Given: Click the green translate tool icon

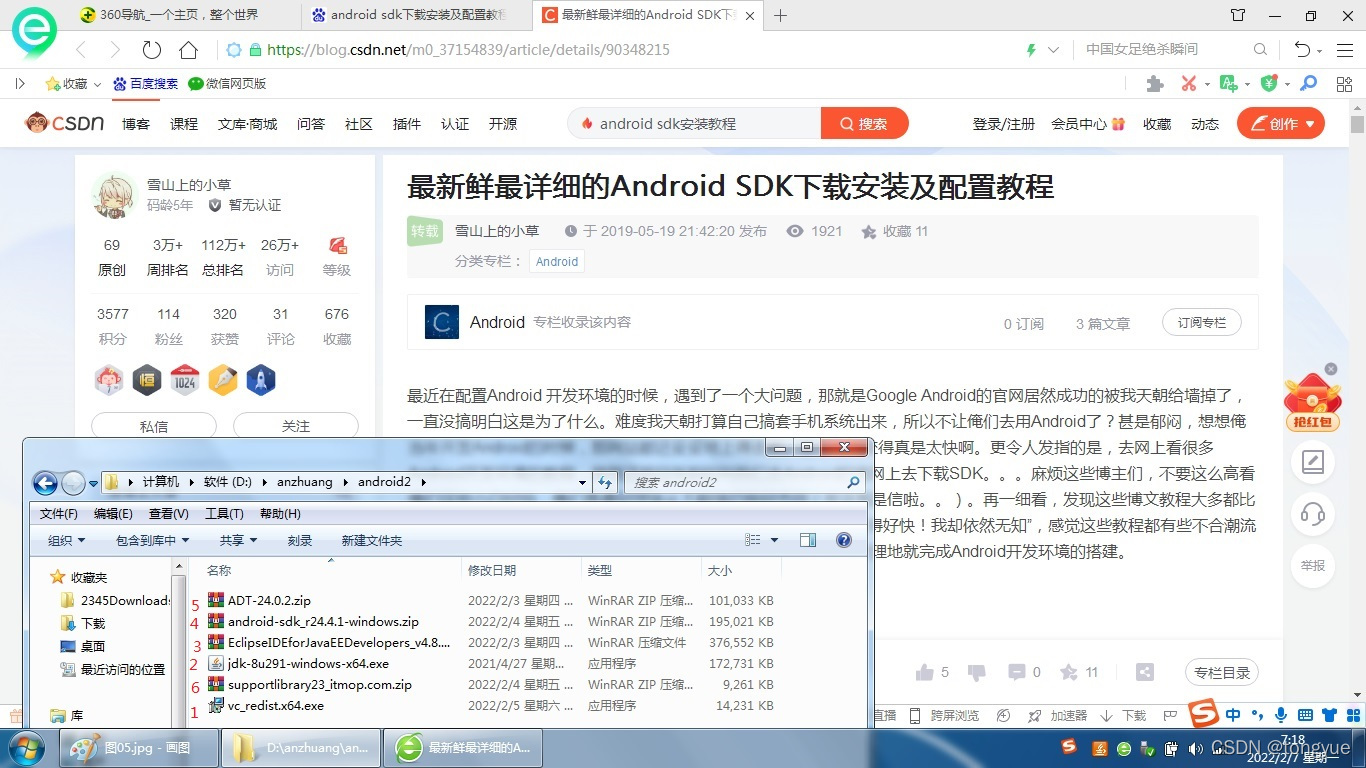Looking at the screenshot, I should click(1229, 84).
